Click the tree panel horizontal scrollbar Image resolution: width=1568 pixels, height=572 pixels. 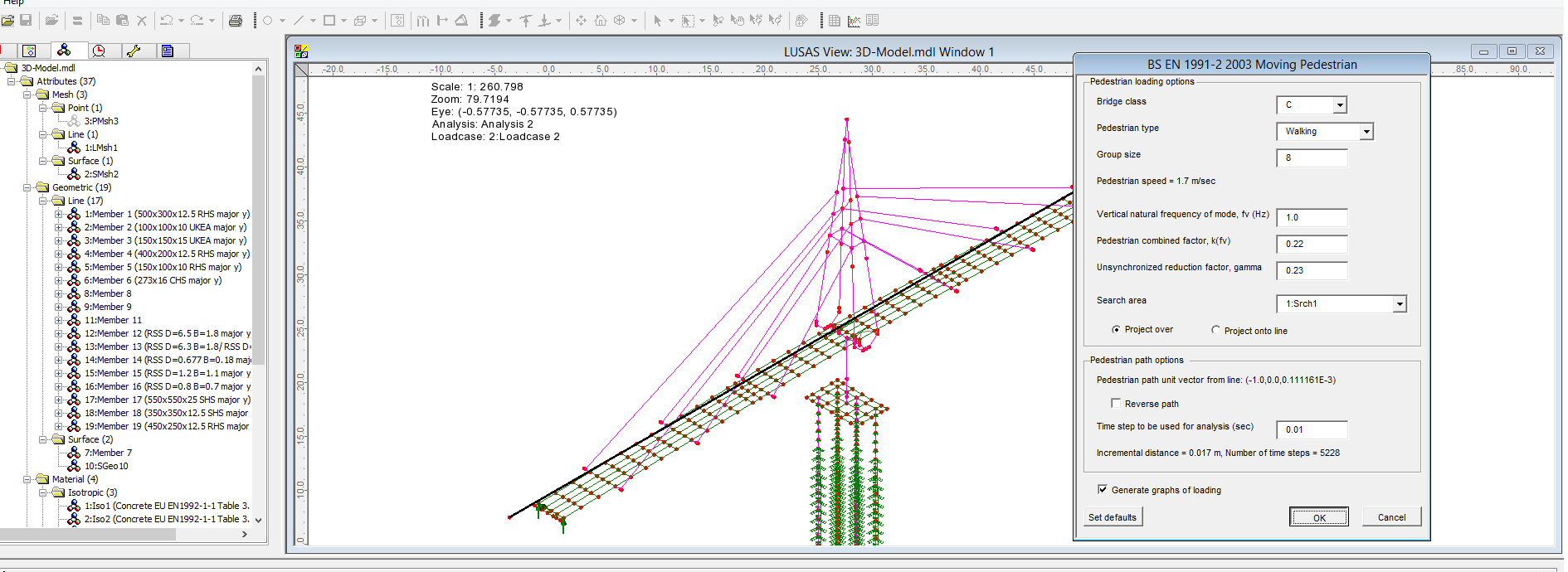click(x=88, y=535)
